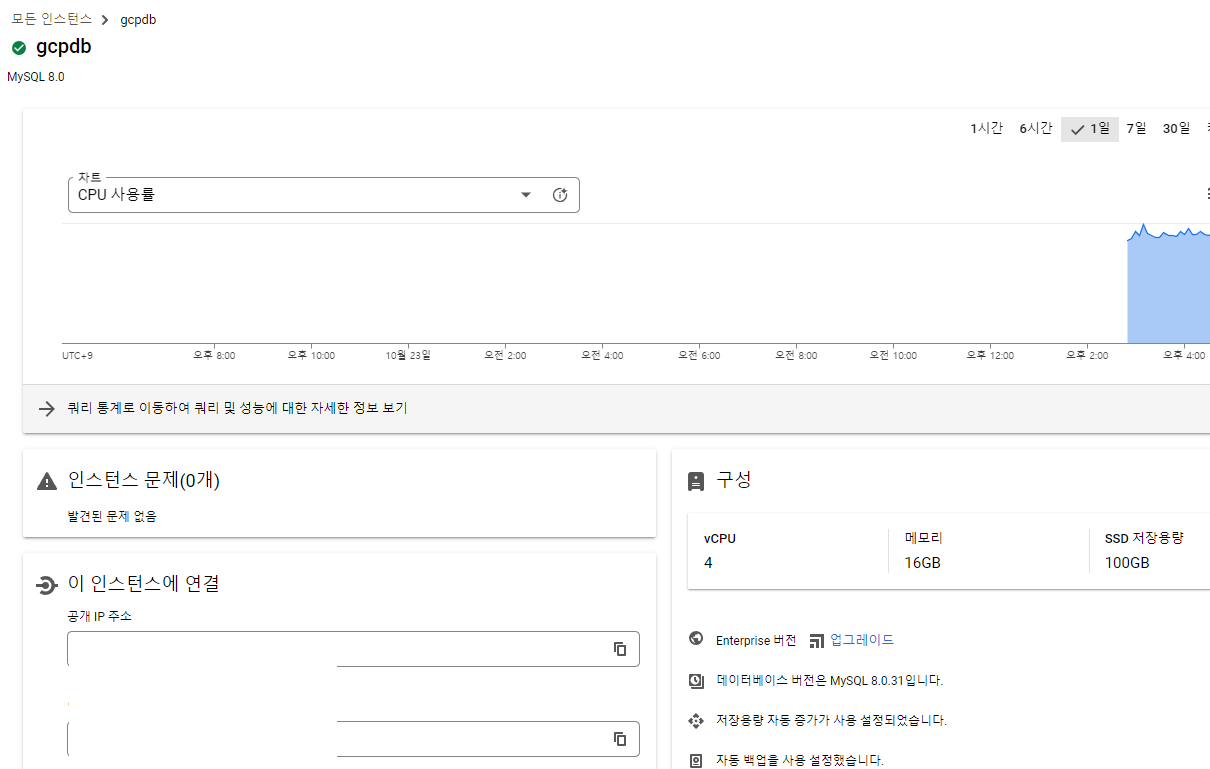Click the 10월 23일 date label on chart axis
Screen dimensions: 1210x769
click(x=408, y=355)
